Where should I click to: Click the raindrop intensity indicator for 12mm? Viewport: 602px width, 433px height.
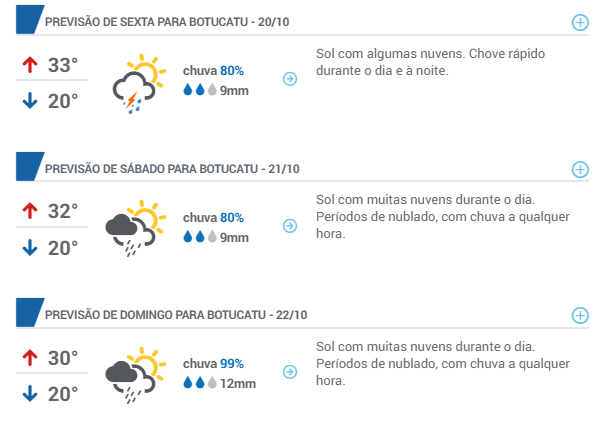200,383
